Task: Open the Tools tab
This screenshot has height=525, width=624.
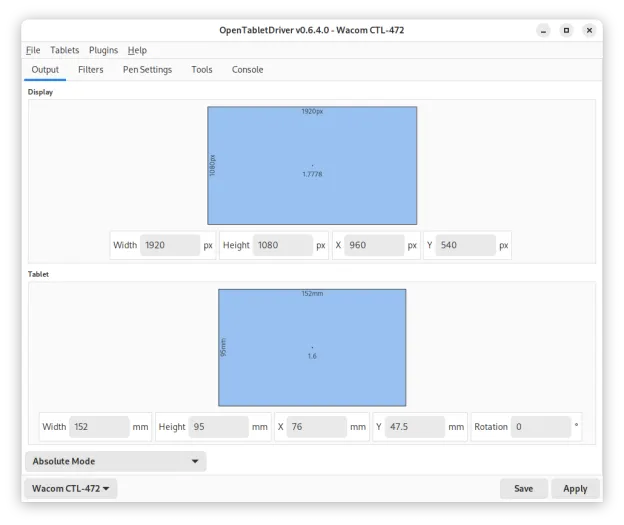Action: tap(202, 70)
